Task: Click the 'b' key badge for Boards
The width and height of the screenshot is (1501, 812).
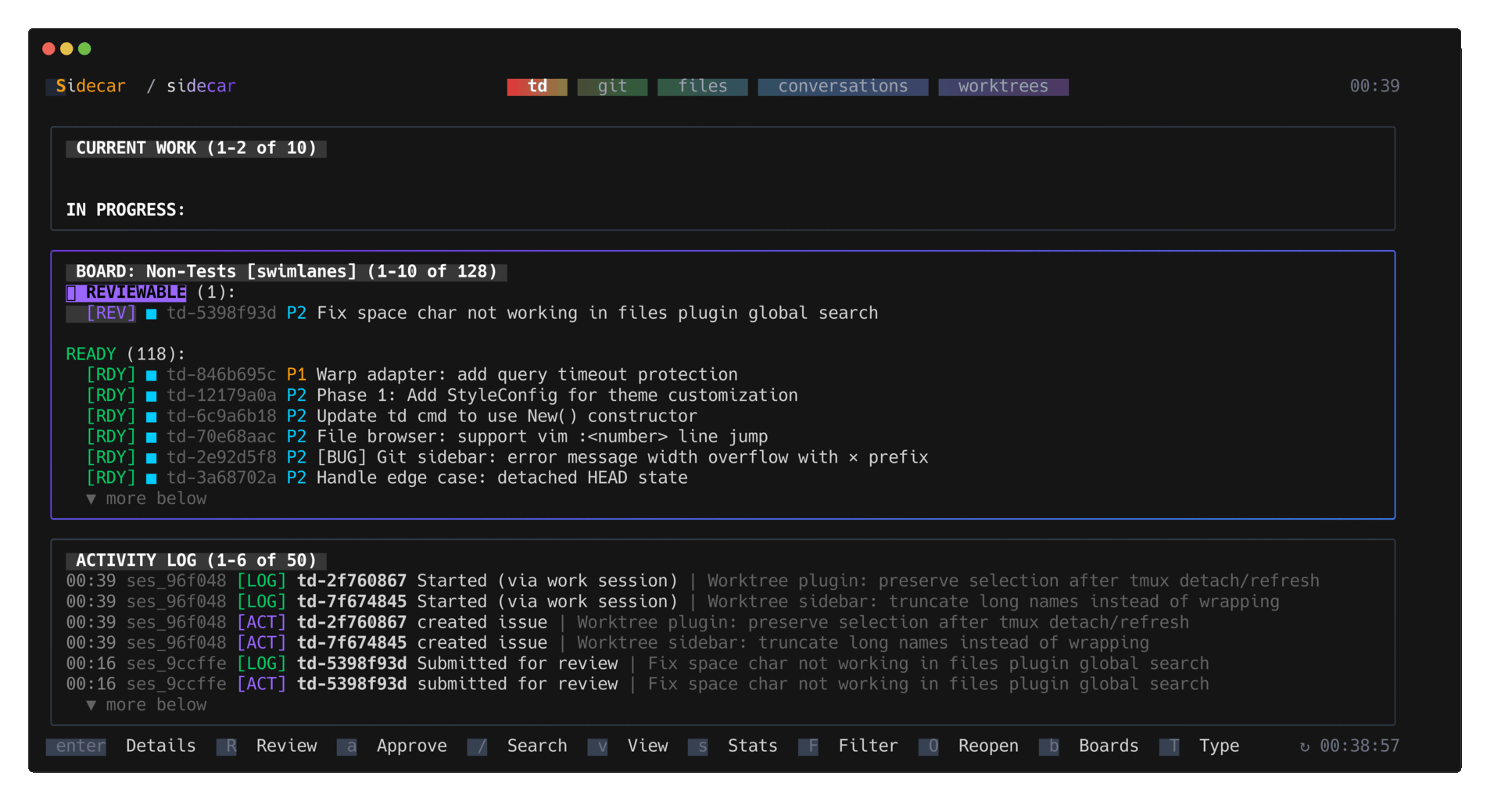Action: 1050,746
